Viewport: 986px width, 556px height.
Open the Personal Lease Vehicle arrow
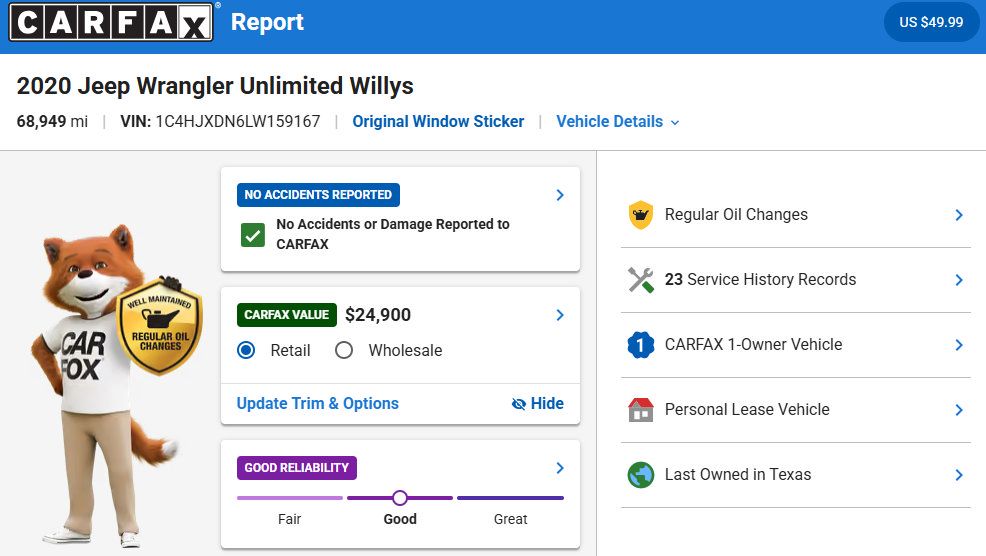[959, 410]
